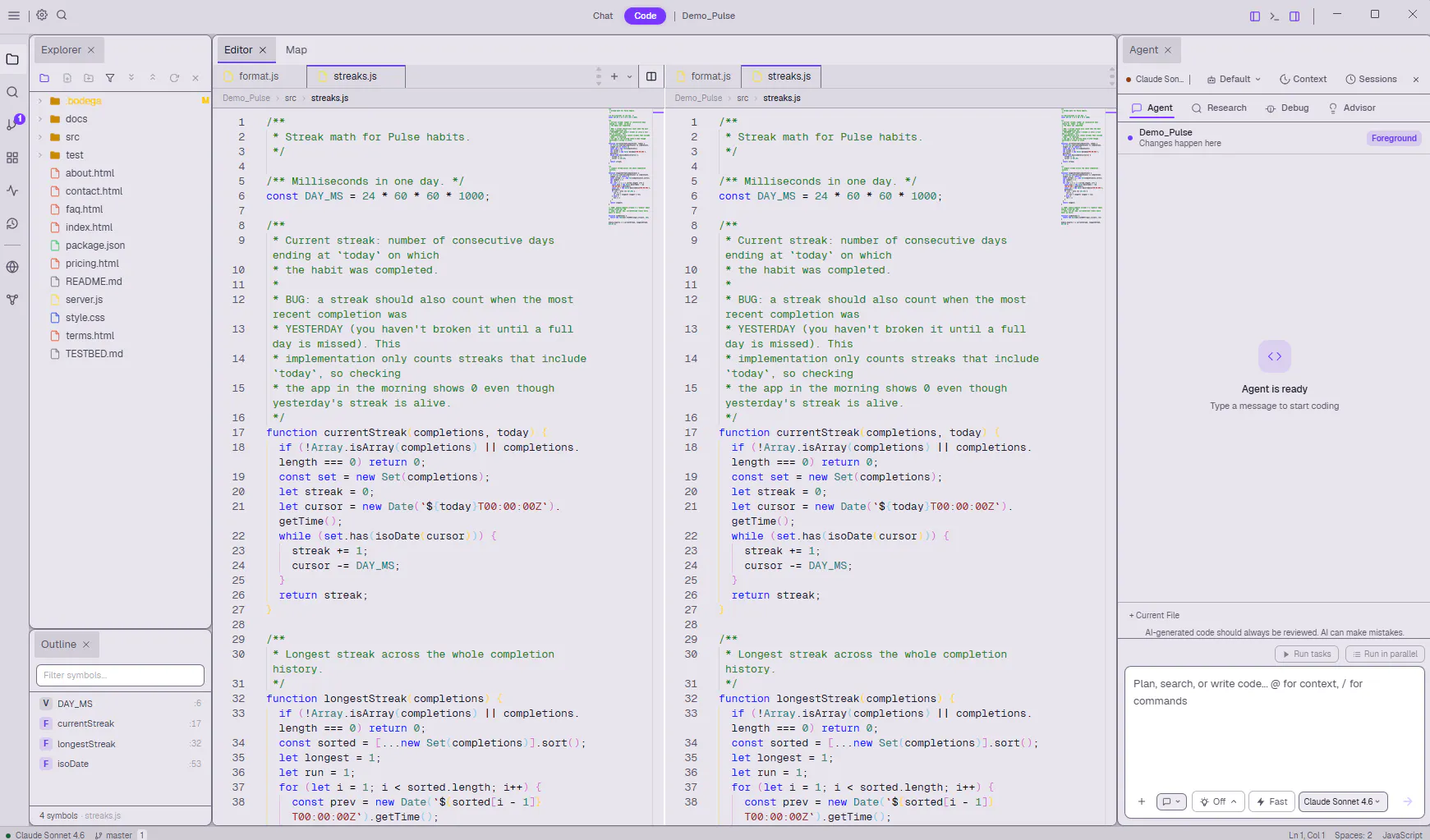Open the globe browser icon in the left sidebar
The height and width of the screenshot is (840, 1430).
tap(12, 267)
